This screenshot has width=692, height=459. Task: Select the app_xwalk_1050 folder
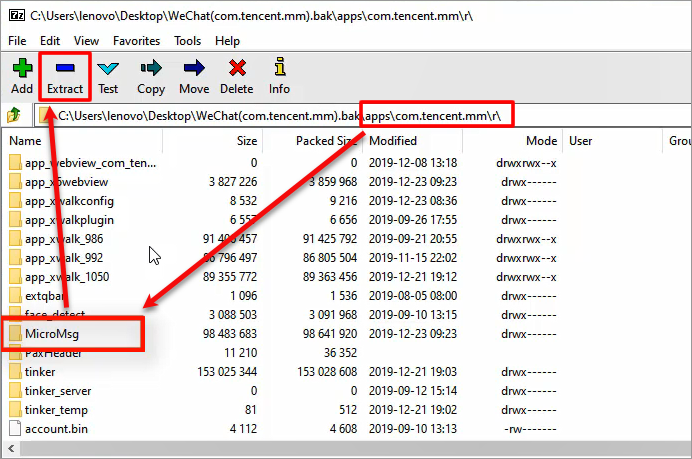(x=66, y=276)
